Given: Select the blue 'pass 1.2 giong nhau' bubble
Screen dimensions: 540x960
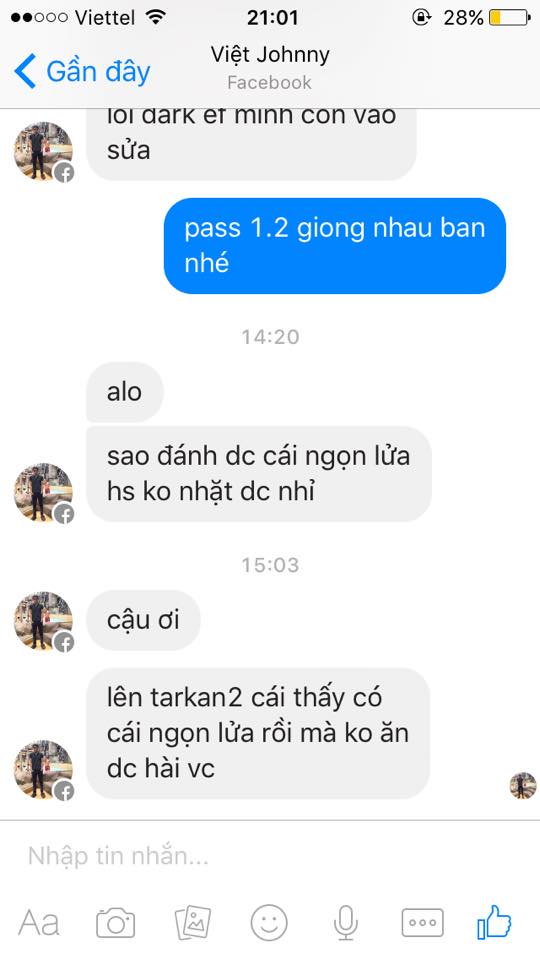Looking at the screenshot, I should (x=335, y=246).
